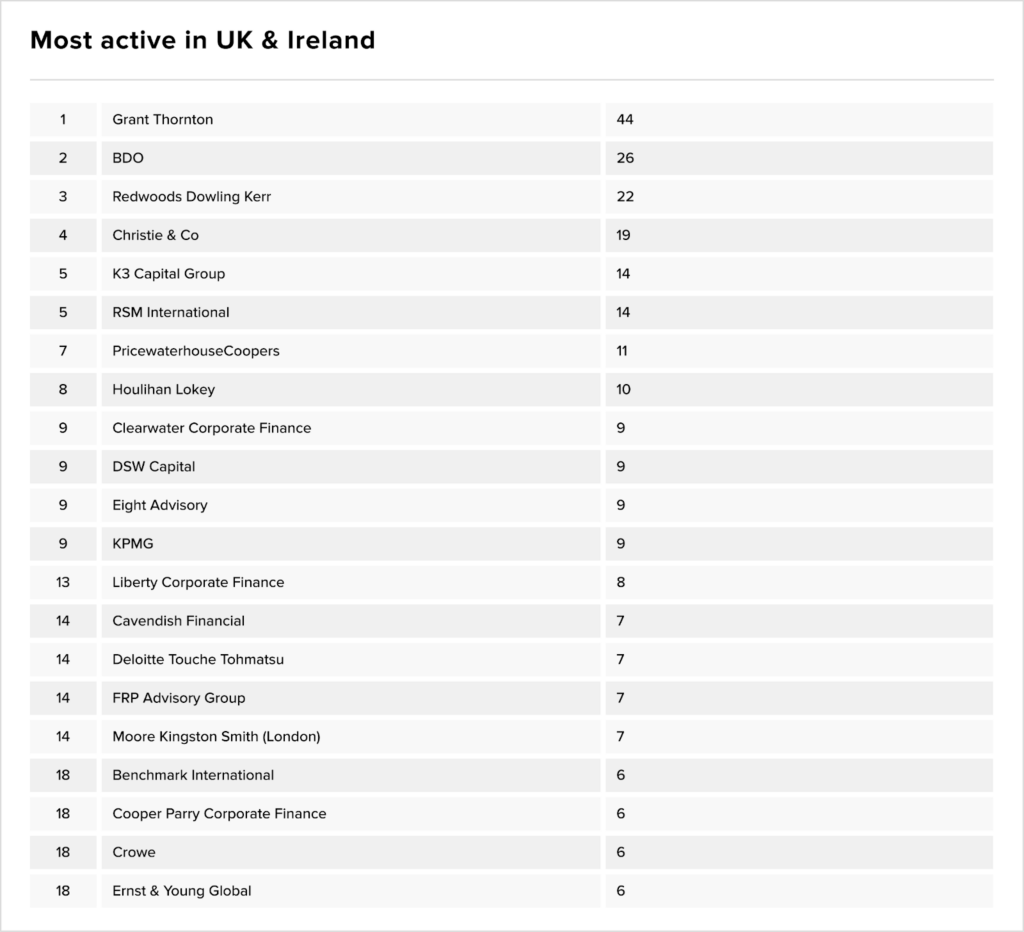This screenshot has width=1024, height=932.
Task: Click Redwoods Dowling Kerr in the list
Action: coord(191,197)
